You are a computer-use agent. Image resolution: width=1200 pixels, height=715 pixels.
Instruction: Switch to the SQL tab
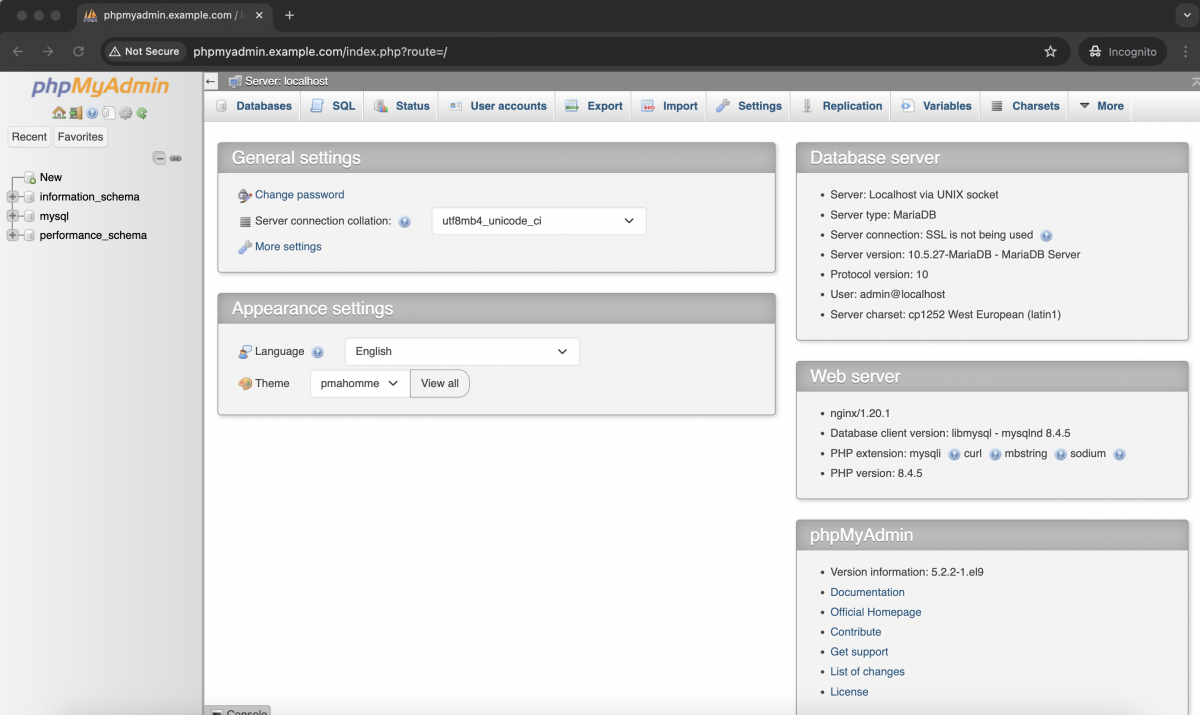(x=333, y=106)
